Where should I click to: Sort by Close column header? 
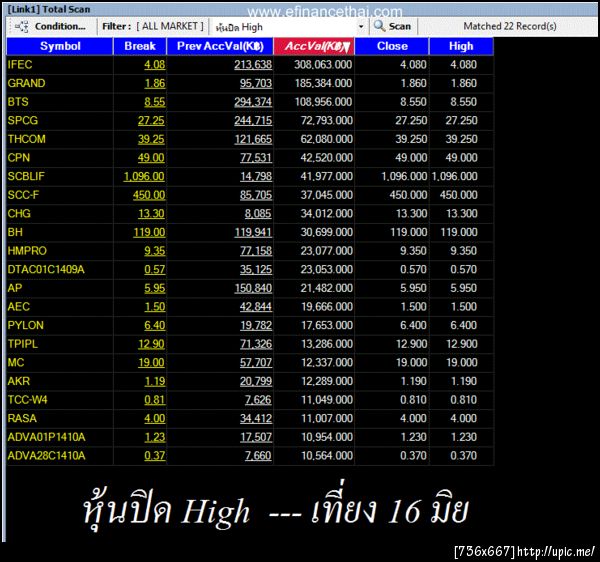[392, 46]
